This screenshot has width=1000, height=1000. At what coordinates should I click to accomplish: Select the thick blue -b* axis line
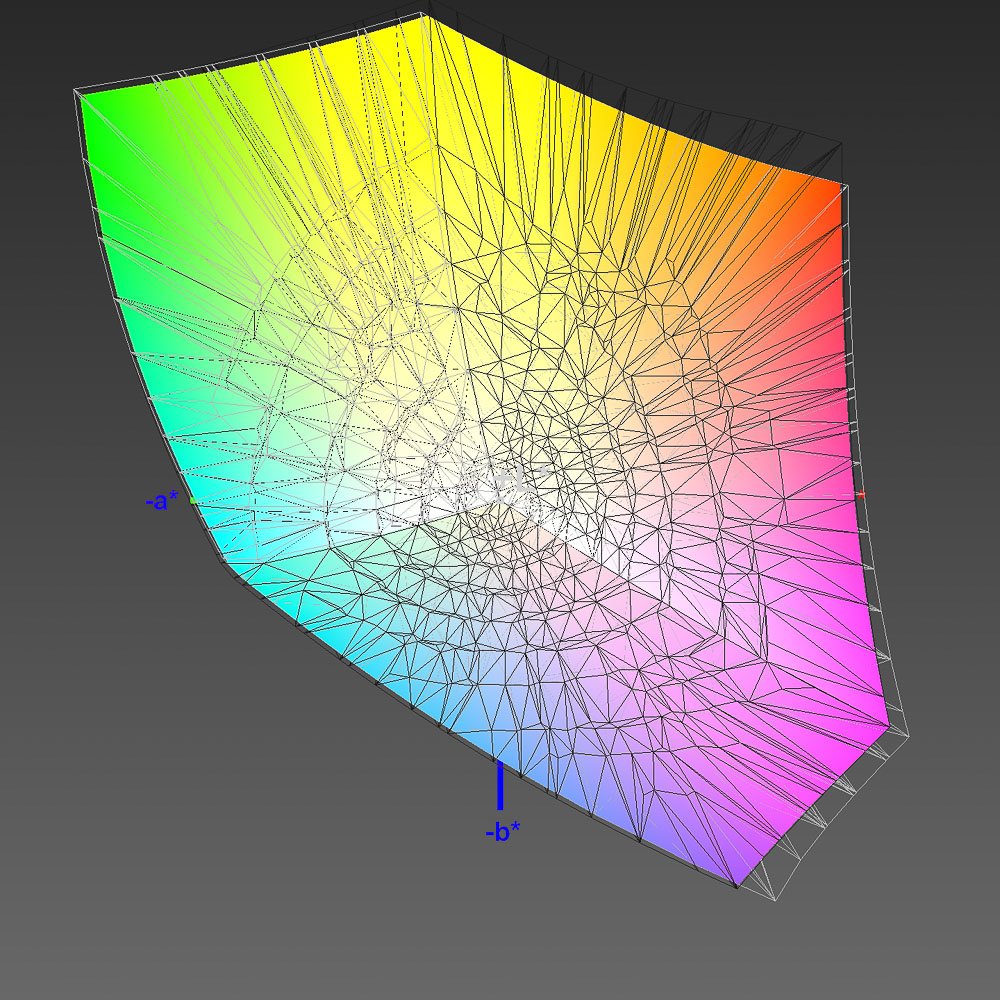[x=500, y=784]
